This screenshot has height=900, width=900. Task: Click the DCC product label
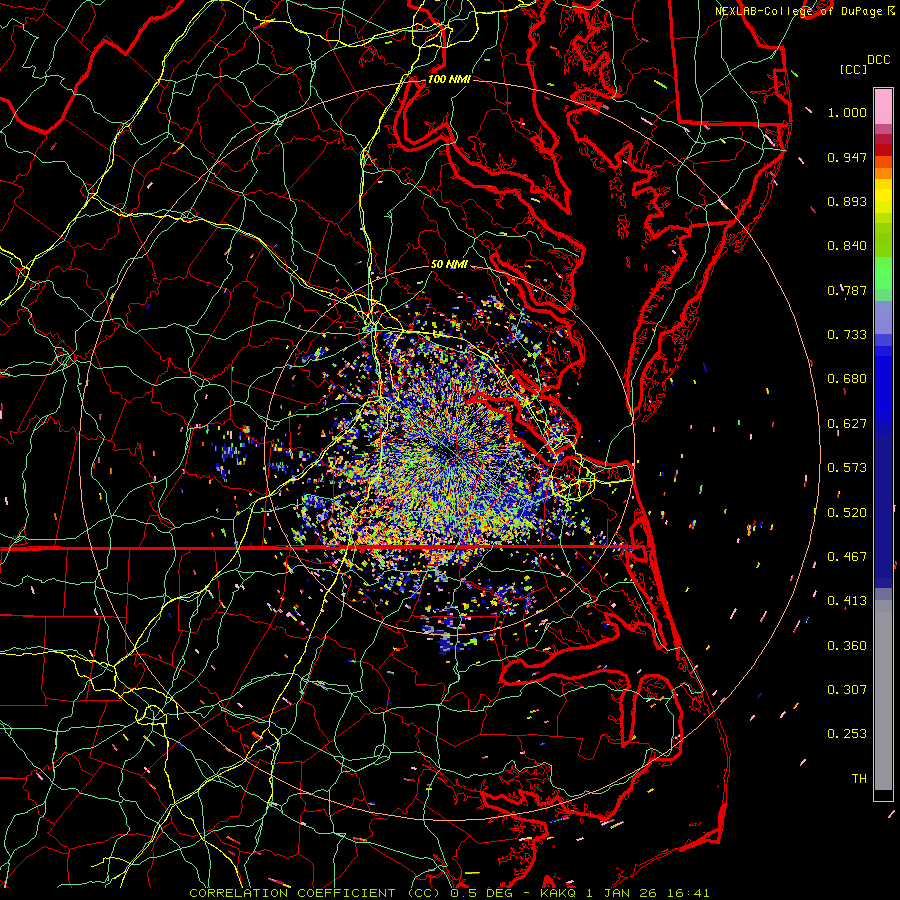pyautogui.click(x=879, y=60)
